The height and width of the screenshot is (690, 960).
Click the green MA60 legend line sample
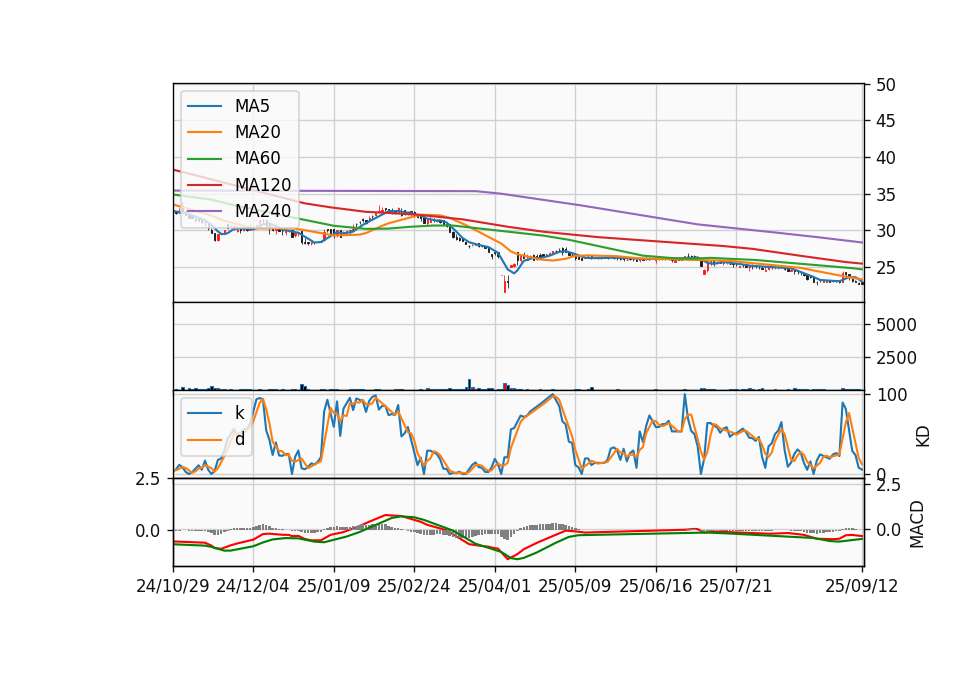pyautogui.click(x=204, y=159)
